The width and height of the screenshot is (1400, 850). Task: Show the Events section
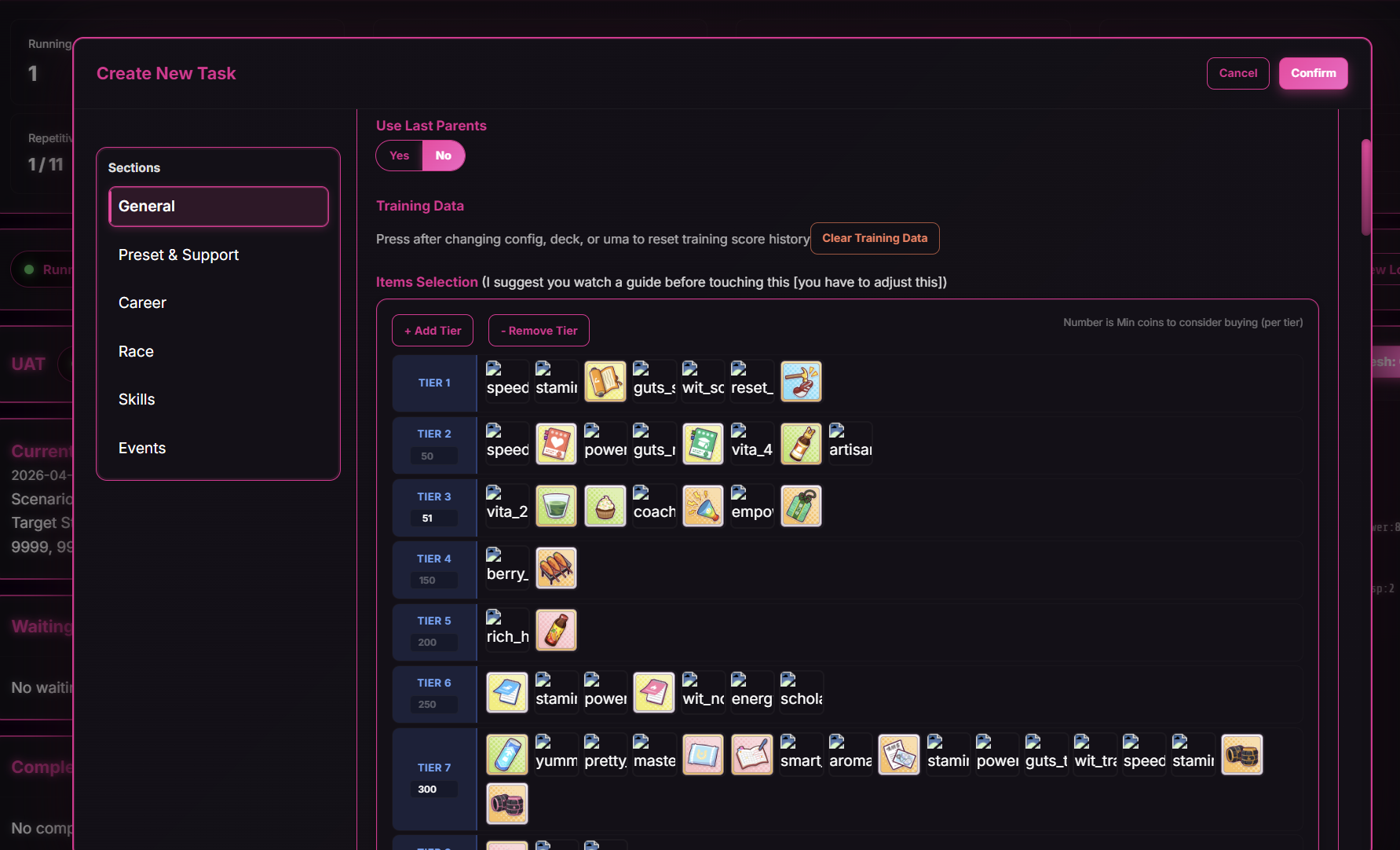[x=218, y=449]
